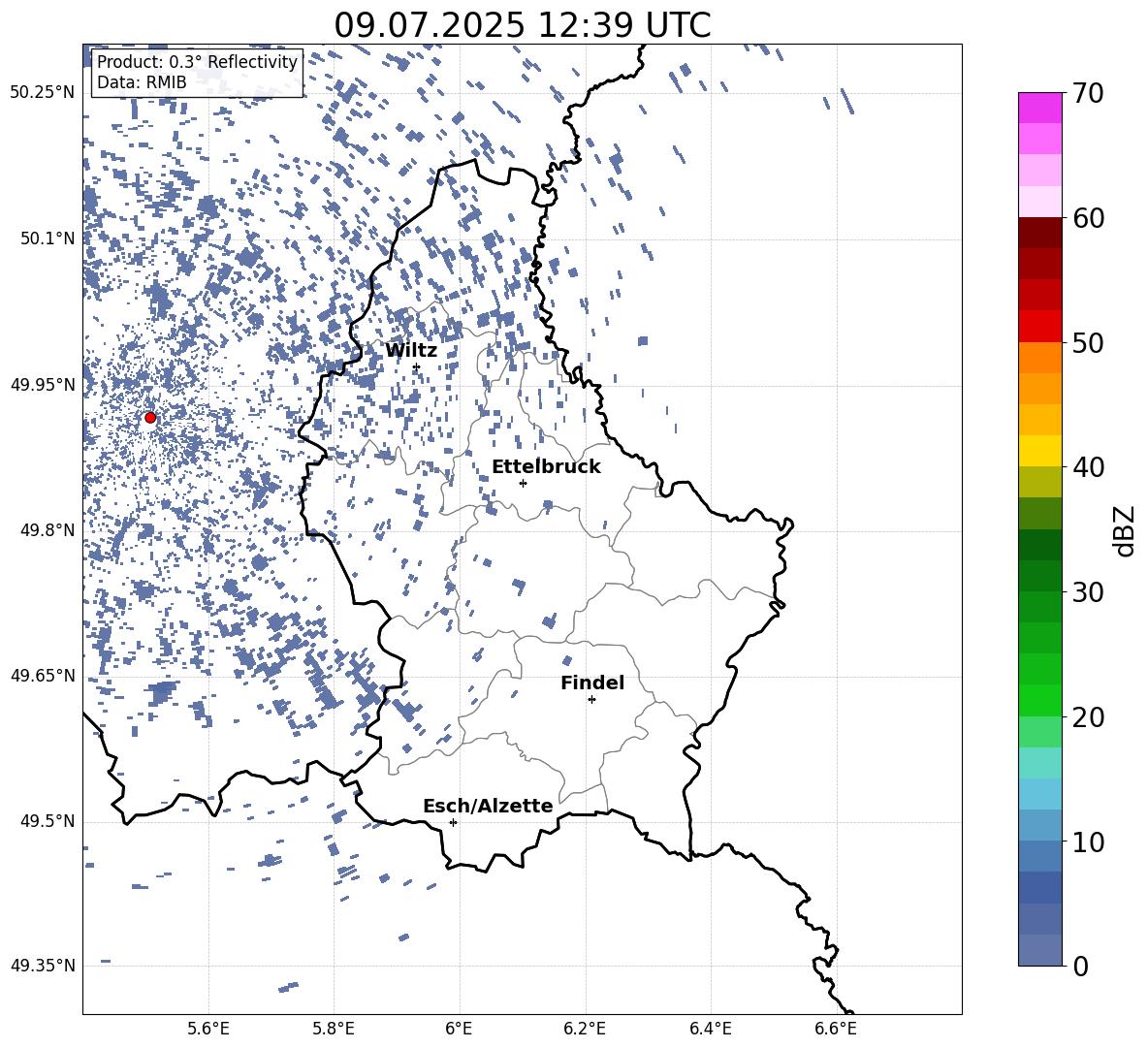Viewport: 1148px width, 1048px height.
Task: Click the 70 tick on colorbar
Action: click(x=1088, y=94)
